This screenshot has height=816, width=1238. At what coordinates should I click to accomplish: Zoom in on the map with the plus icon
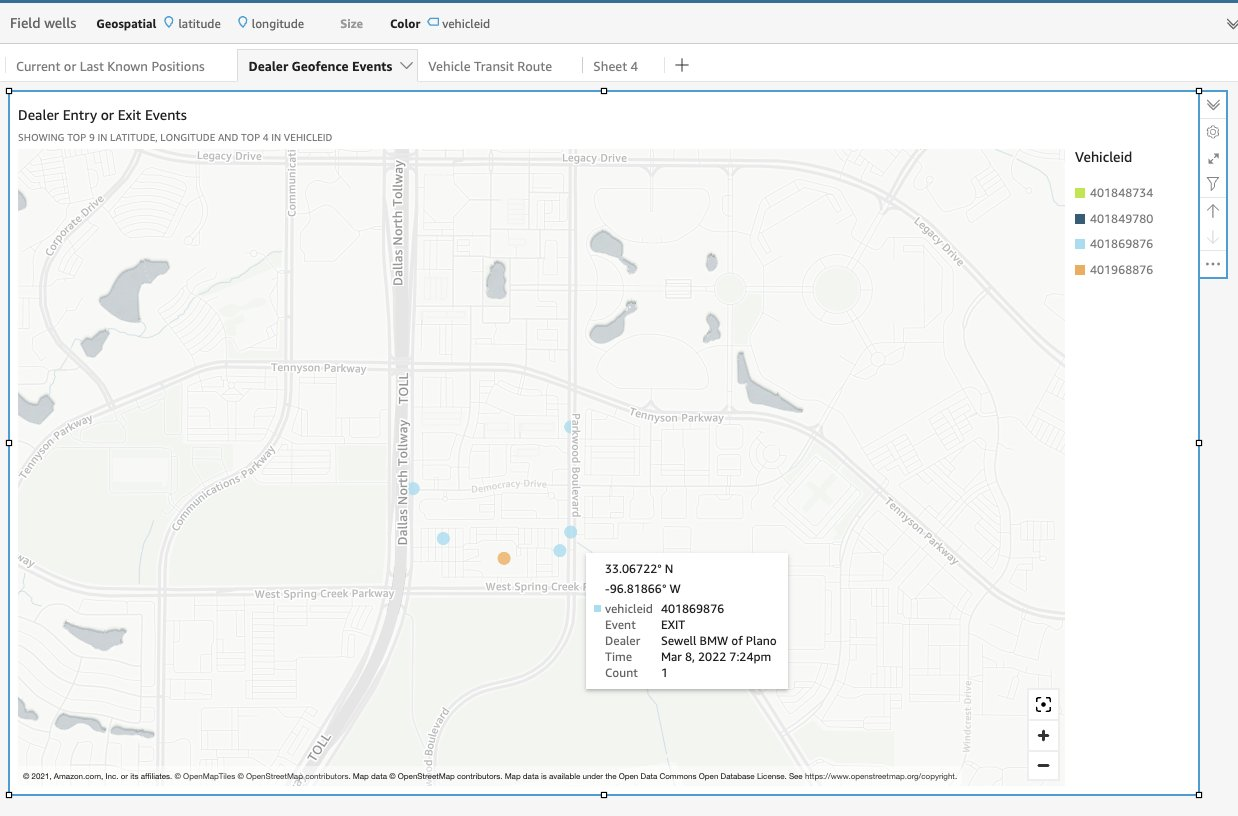[x=1043, y=735]
